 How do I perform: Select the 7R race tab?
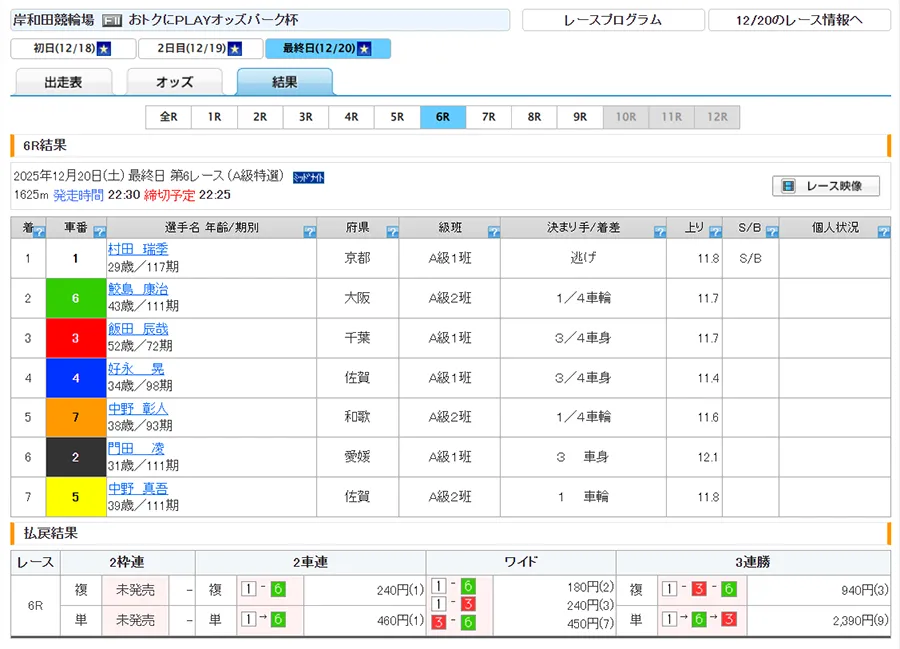488,117
